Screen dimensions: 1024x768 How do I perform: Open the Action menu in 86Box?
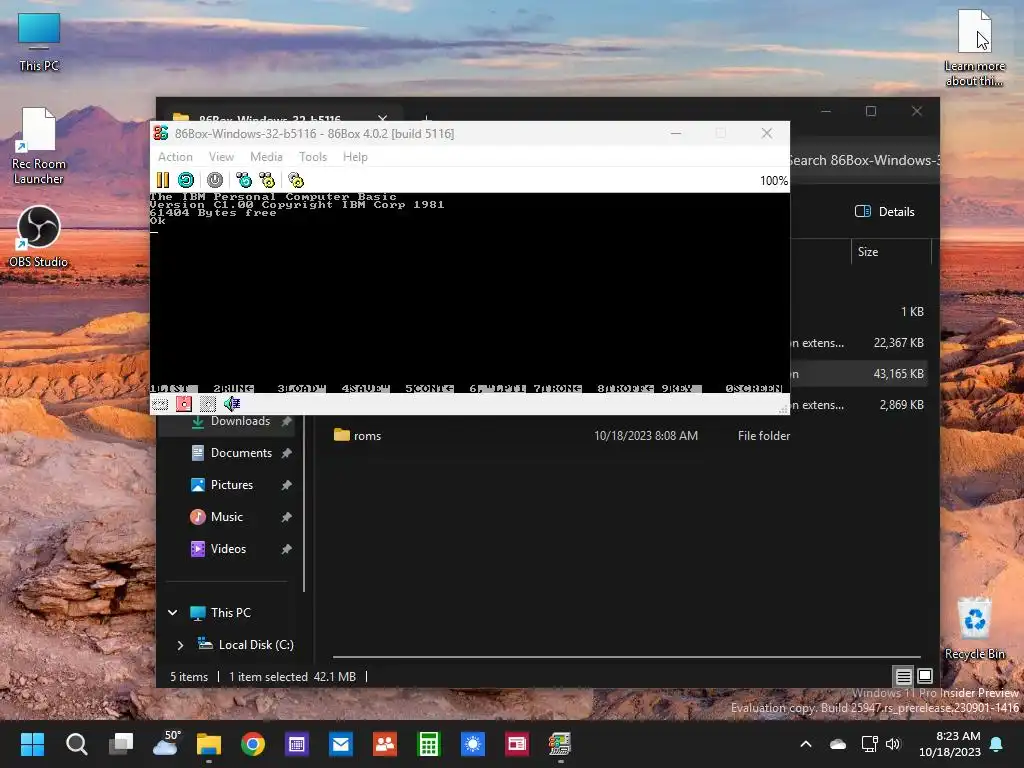(x=175, y=157)
